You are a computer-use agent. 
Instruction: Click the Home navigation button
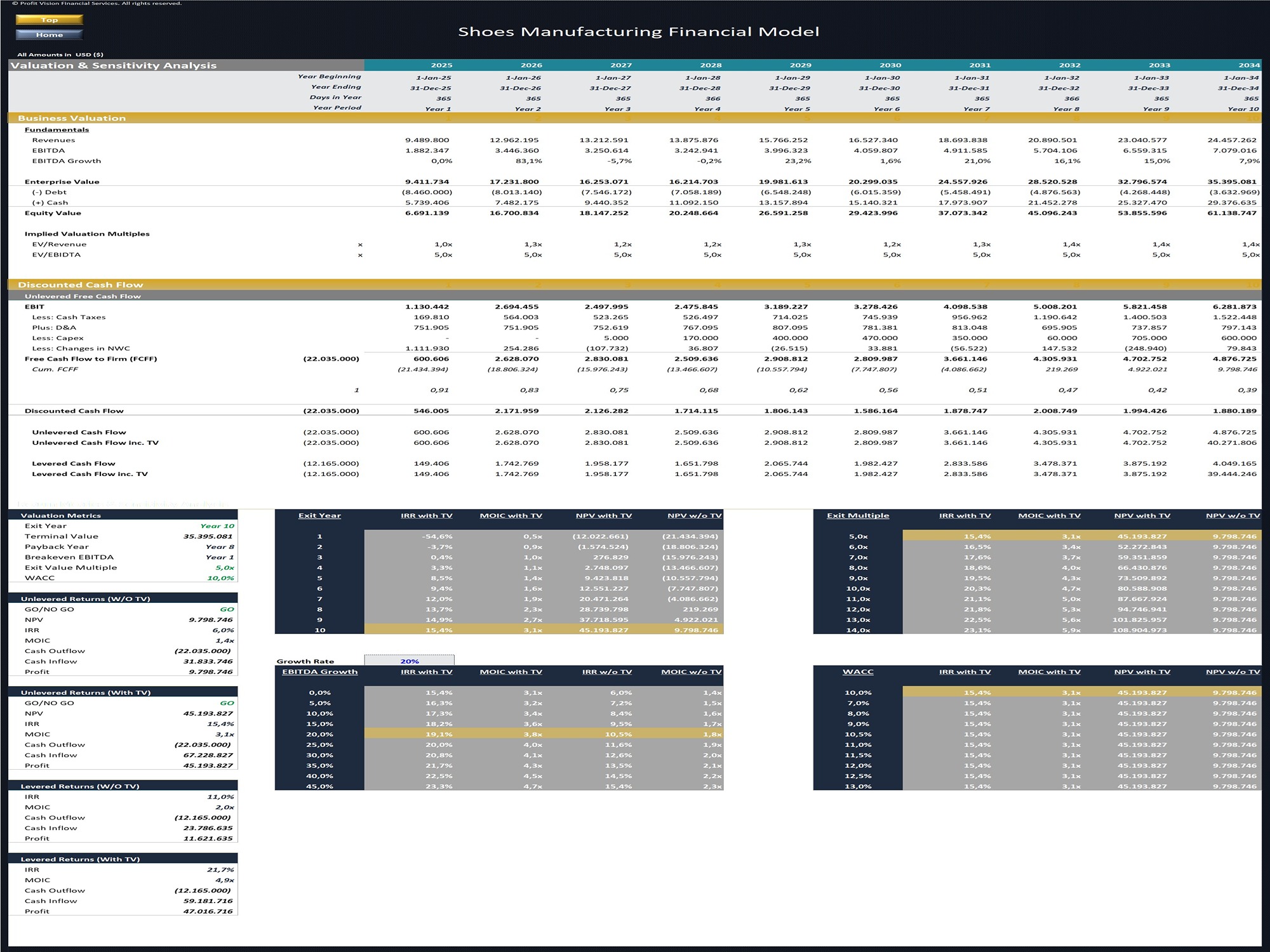click(x=50, y=35)
